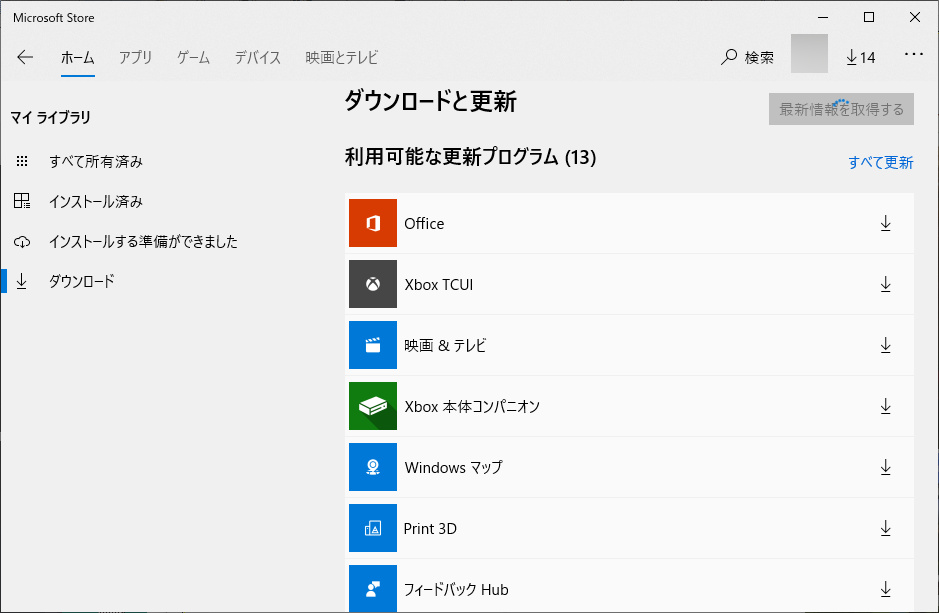
Task: Download the Print 3D update
Action: [886, 529]
